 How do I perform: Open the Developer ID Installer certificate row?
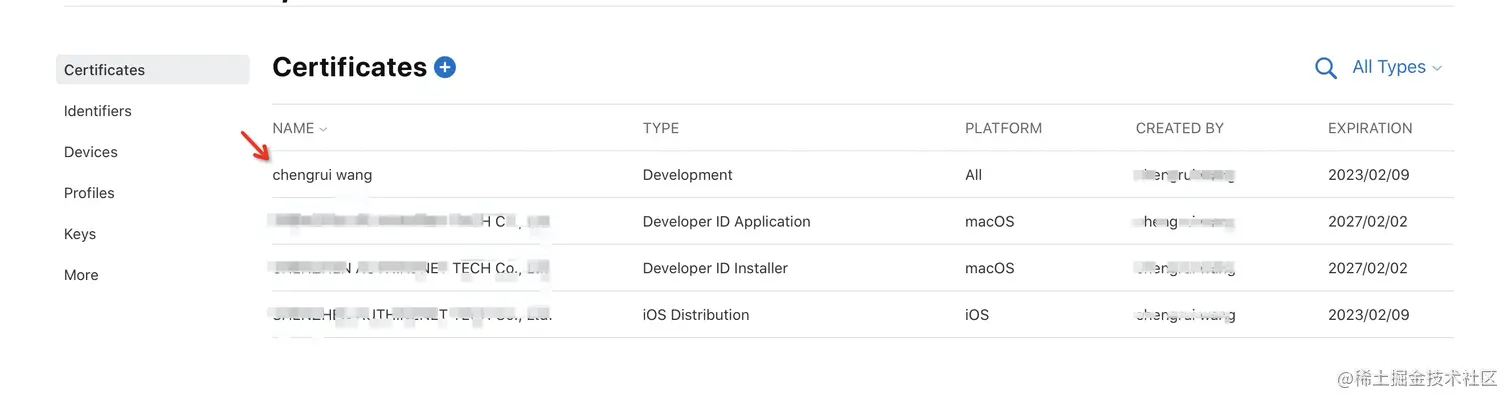[x=715, y=268]
